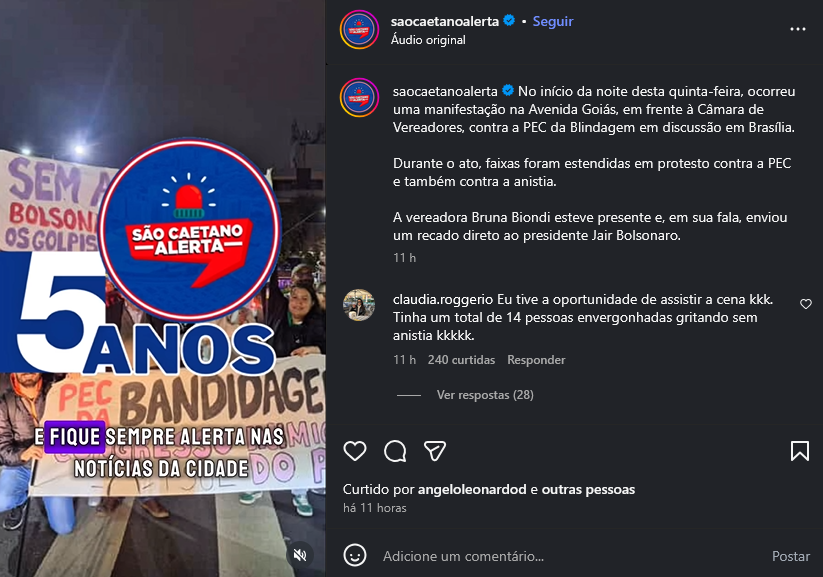Click the Postar button
This screenshot has height=577, width=823.
tap(790, 556)
